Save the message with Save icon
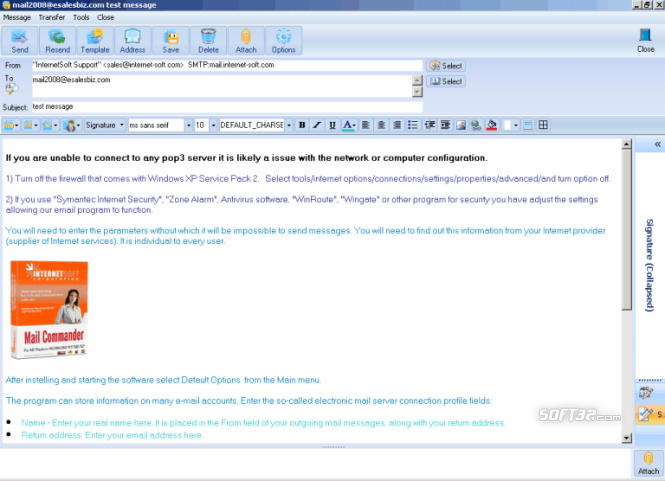Screen dimensions: 665x481 point(171,40)
